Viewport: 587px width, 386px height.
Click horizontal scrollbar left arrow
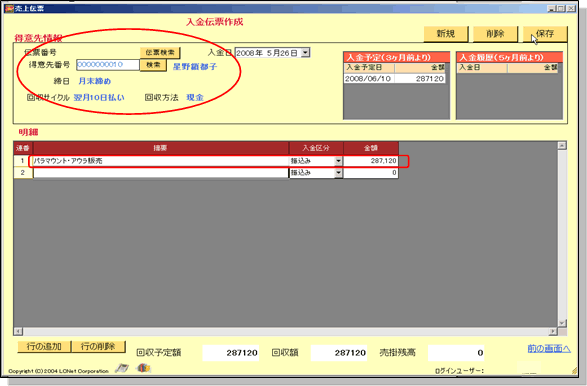18,331
